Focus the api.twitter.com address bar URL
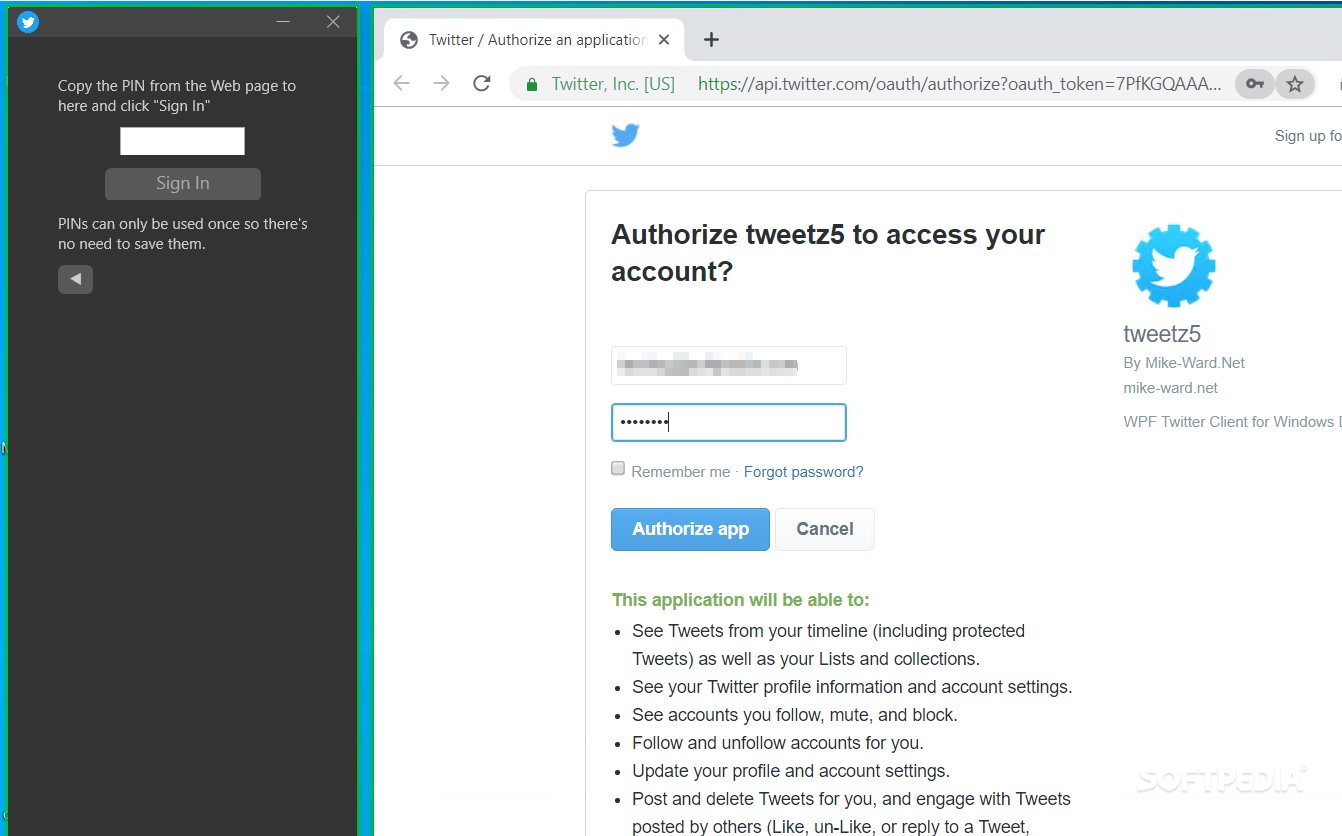 (959, 84)
